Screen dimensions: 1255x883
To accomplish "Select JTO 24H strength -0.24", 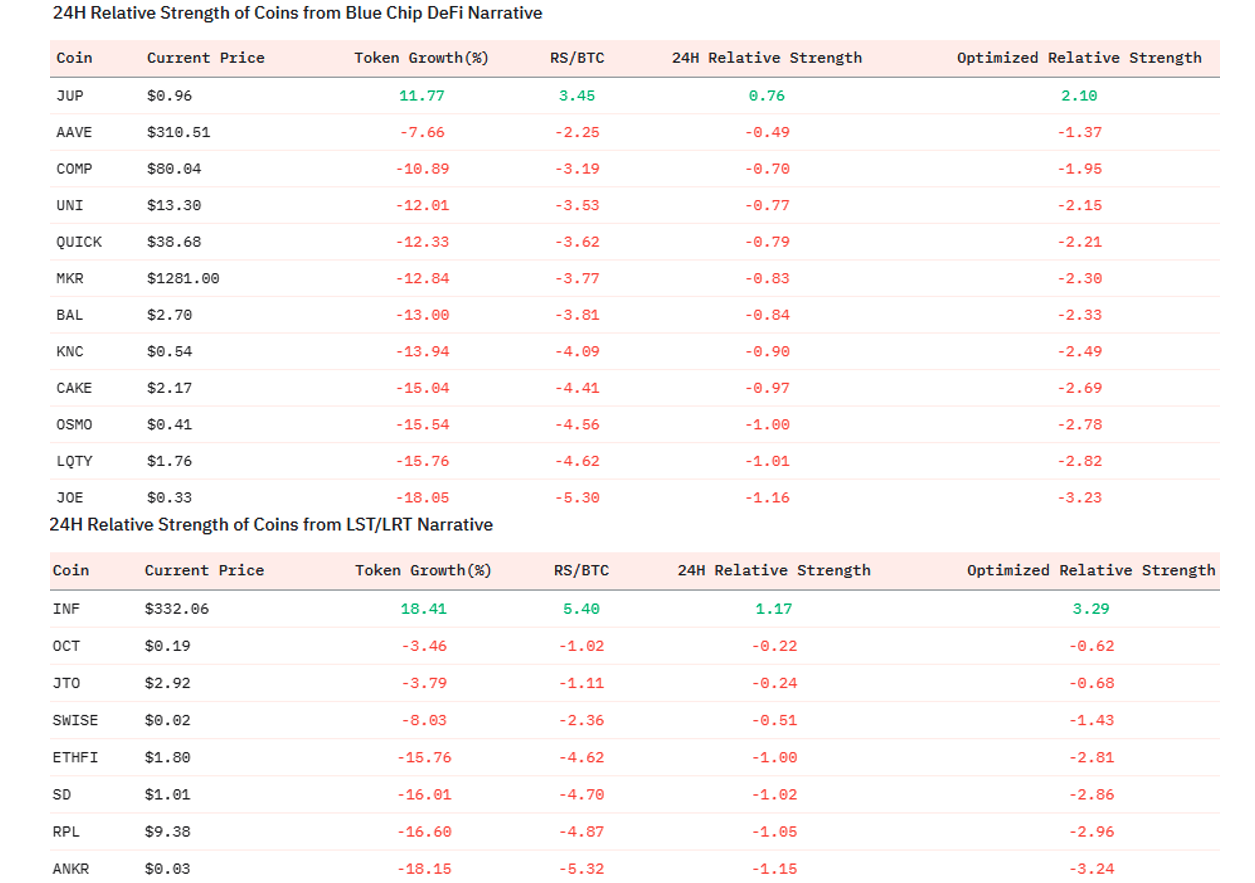I will point(774,683).
